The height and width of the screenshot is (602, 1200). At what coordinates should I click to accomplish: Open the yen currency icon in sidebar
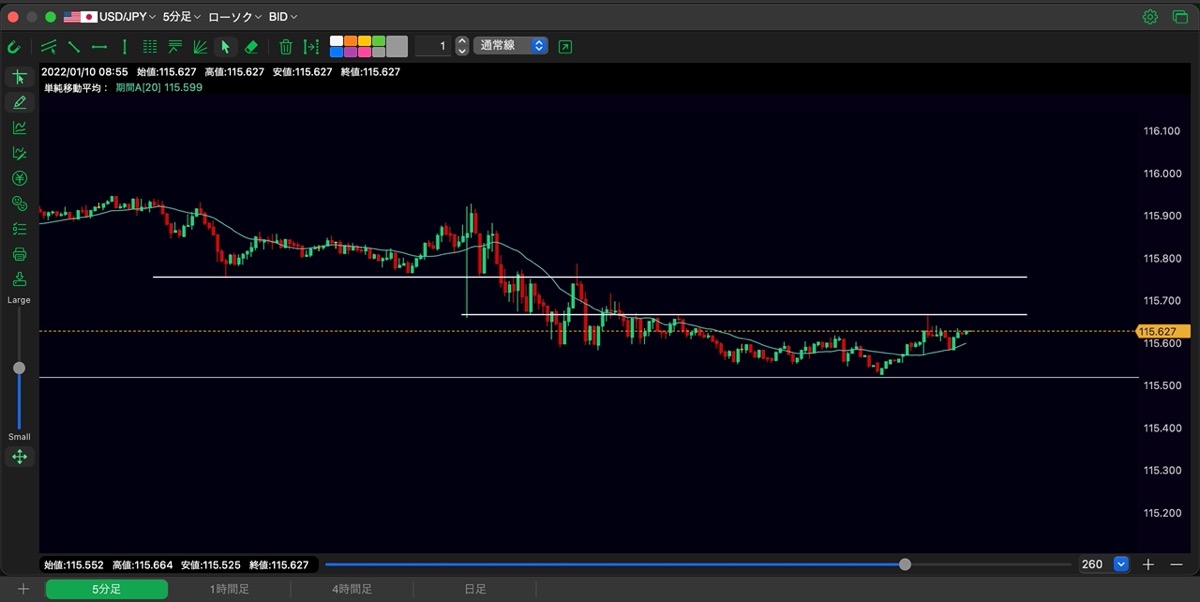(19, 178)
